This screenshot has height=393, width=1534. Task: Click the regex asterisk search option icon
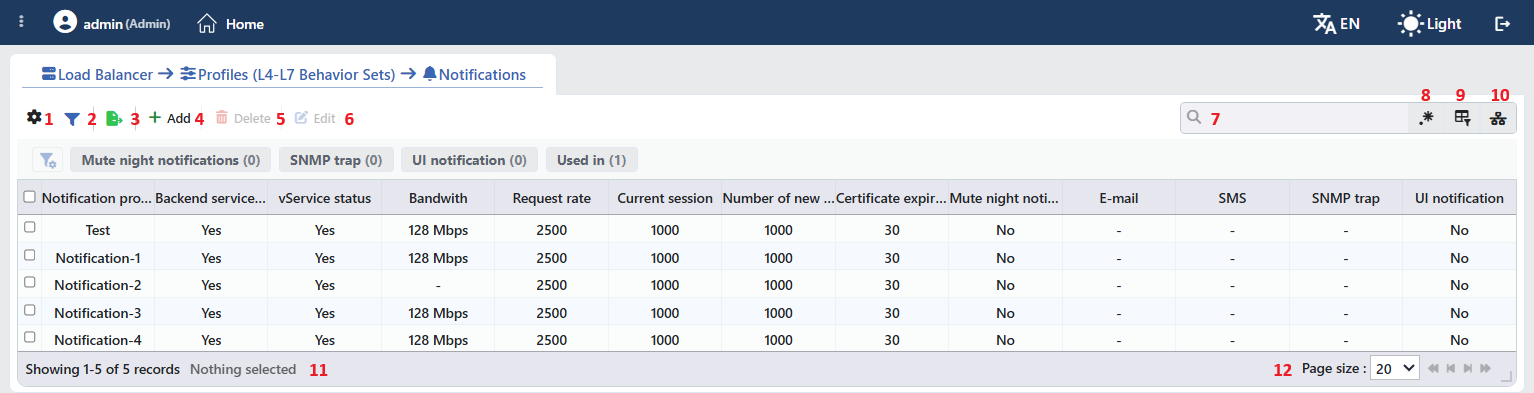click(1426, 118)
